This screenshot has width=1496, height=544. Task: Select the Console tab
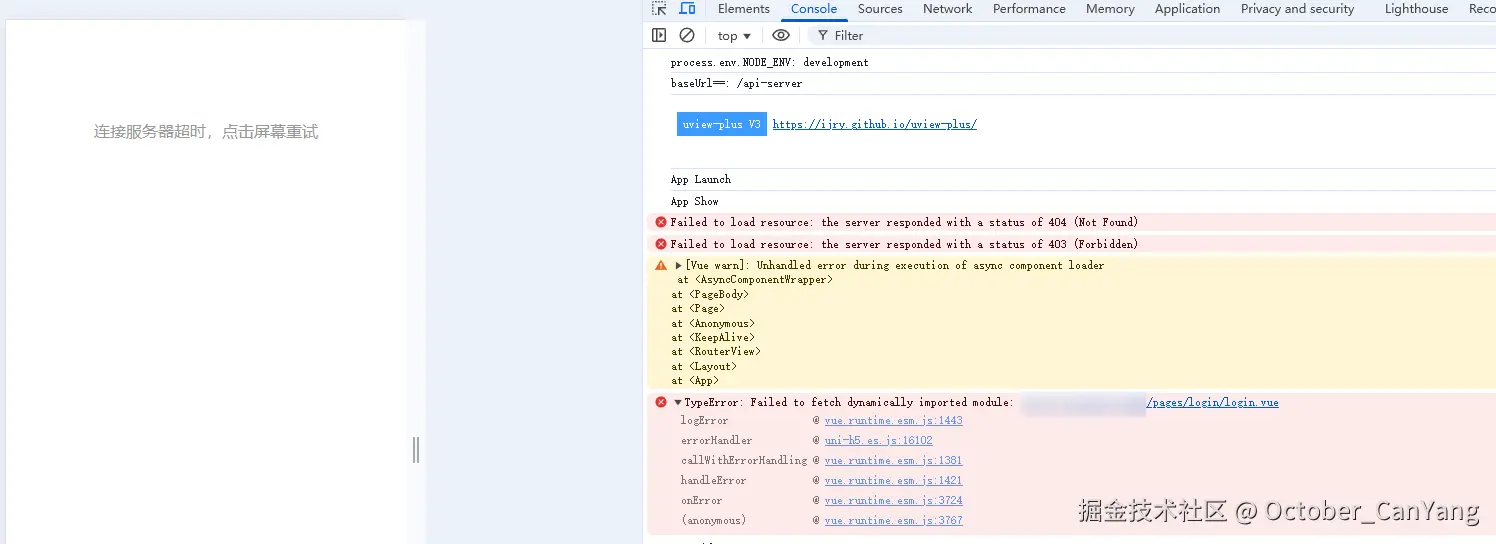tap(814, 9)
